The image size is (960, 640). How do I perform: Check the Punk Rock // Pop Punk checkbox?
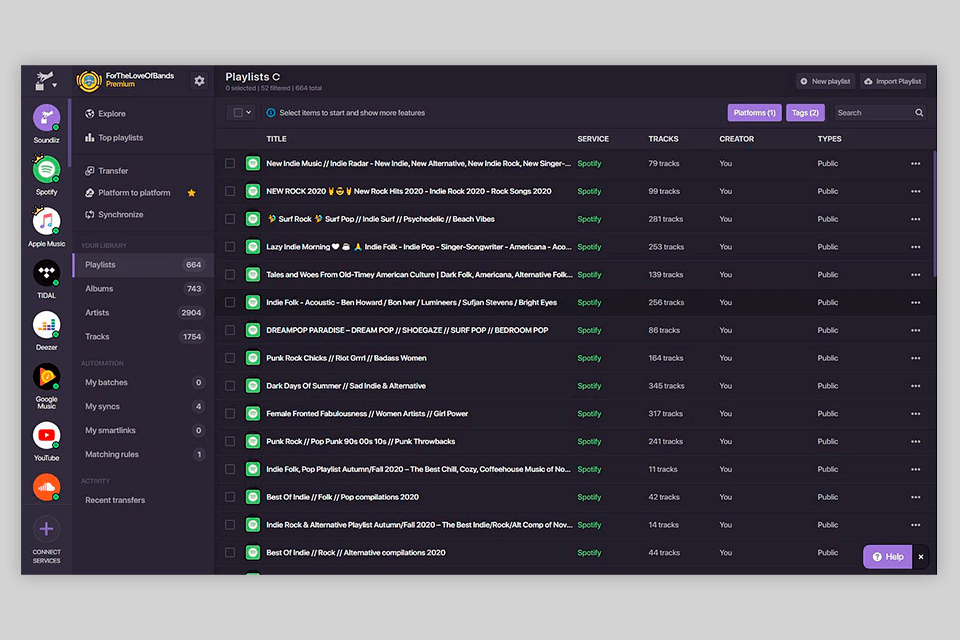pos(230,442)
